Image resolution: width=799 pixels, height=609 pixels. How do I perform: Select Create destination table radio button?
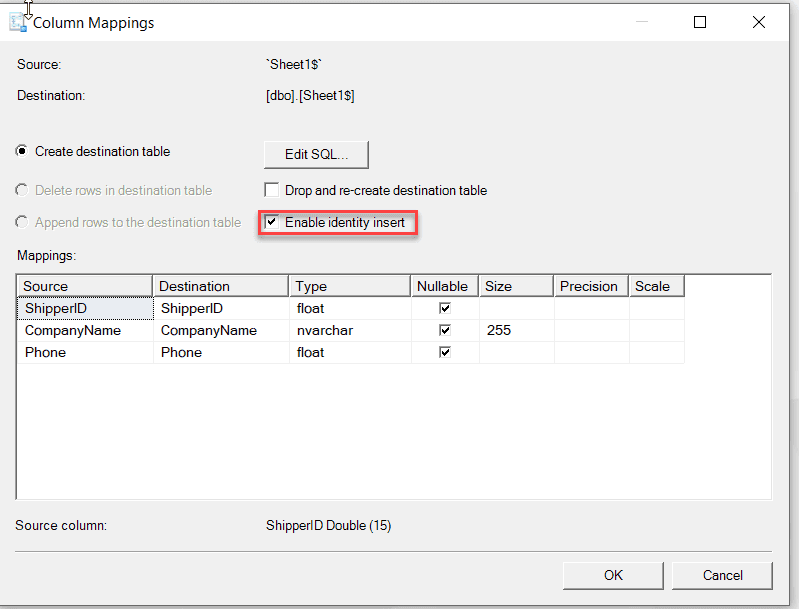tap(23, 152)
